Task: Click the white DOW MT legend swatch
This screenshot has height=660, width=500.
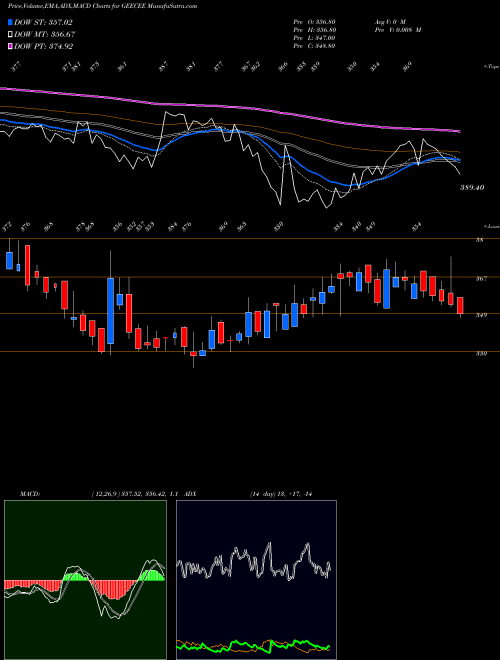Action: pos(10,34)
